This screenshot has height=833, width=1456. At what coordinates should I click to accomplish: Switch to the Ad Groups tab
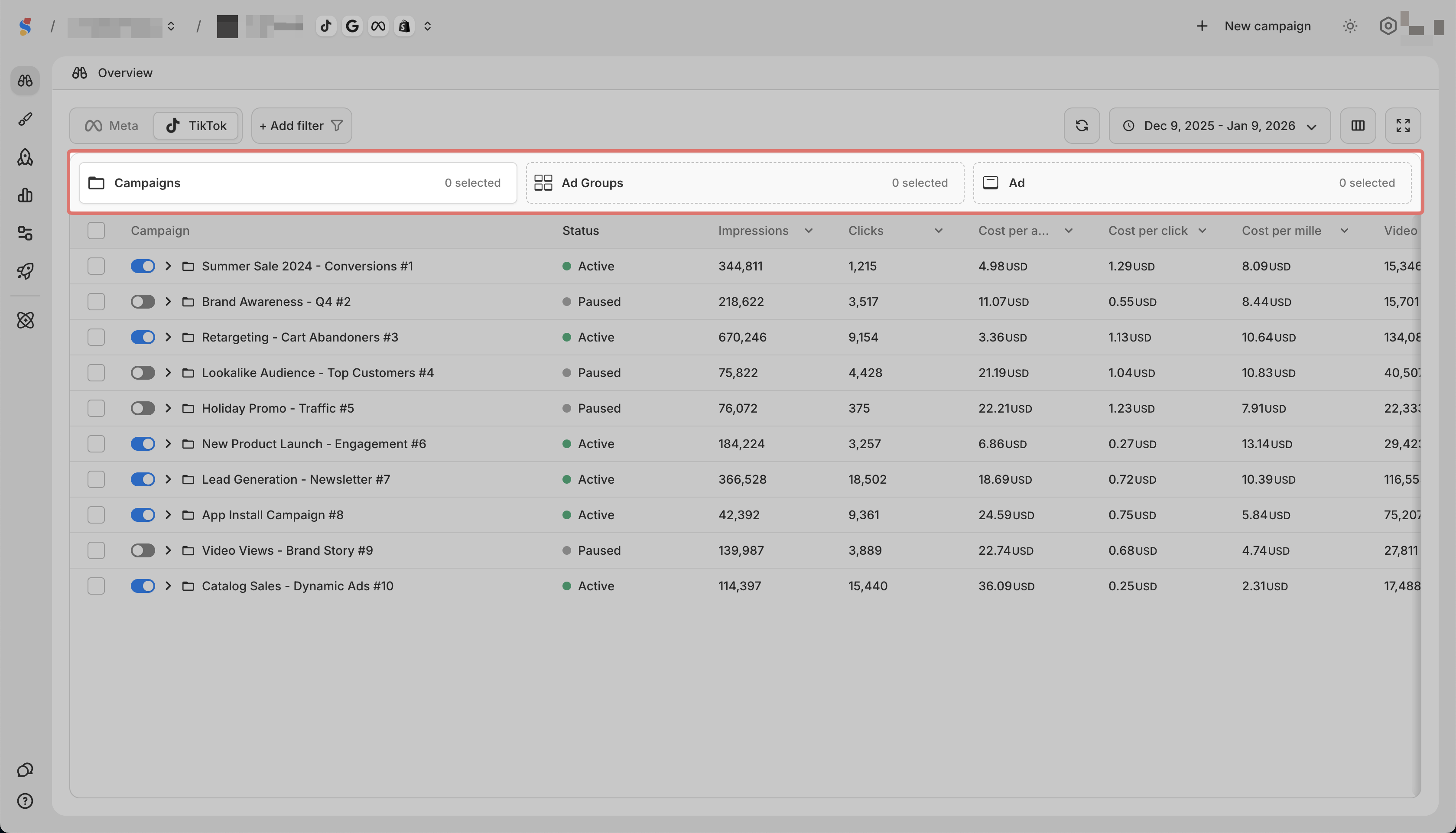(744, 182)
